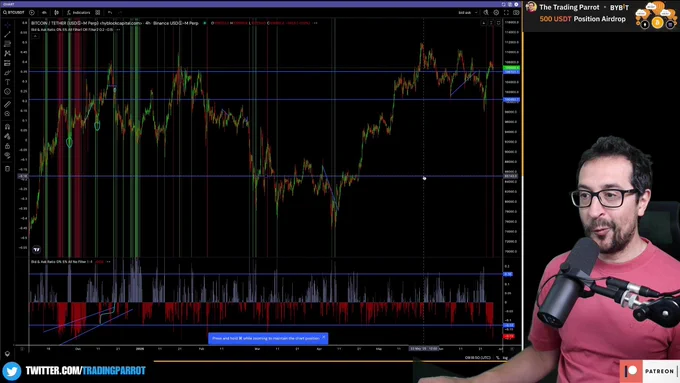The height and width of the screenshot is (383, 680).
Task: Select the brush drawing tool
Action: point(7,73)
